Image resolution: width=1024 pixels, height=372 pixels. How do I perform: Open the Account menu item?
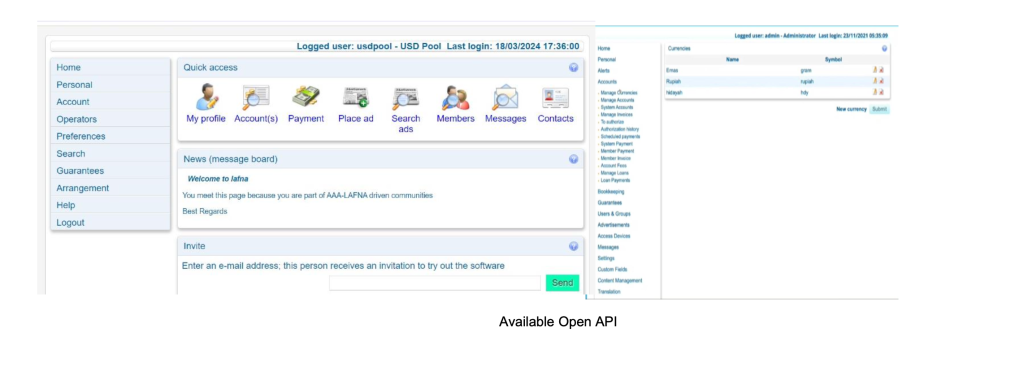pyautogui.click(x=110, y=102)
